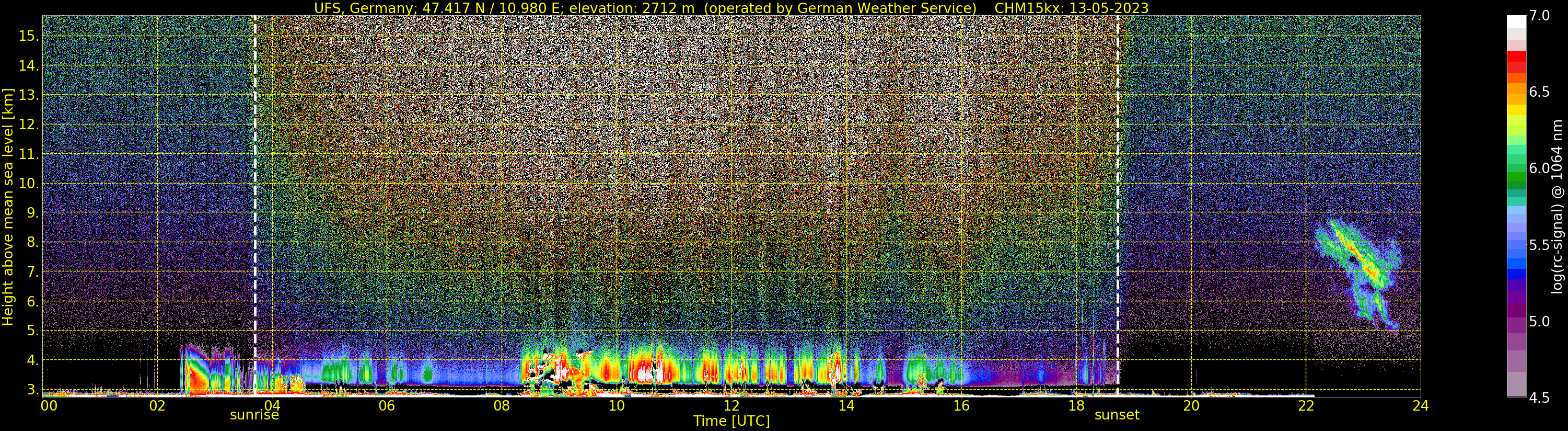Click the colorbar '5.0' value label
Screen dimensions: 1568x431
[1539, 321]
